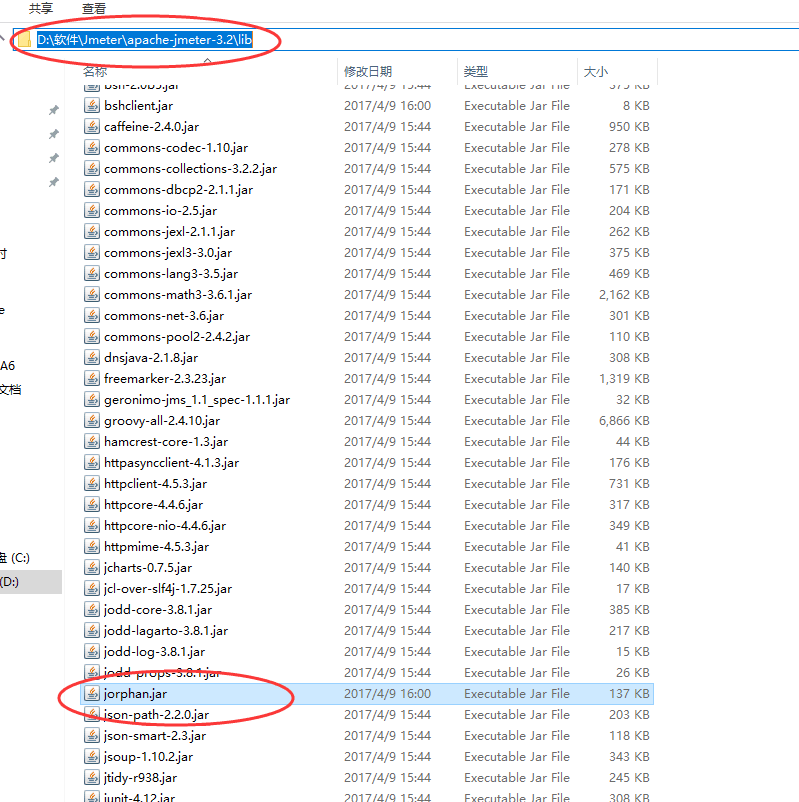Click file name jodd-core-3.8.1.jar
799x802 pixels.
click(x=158, y=610)
